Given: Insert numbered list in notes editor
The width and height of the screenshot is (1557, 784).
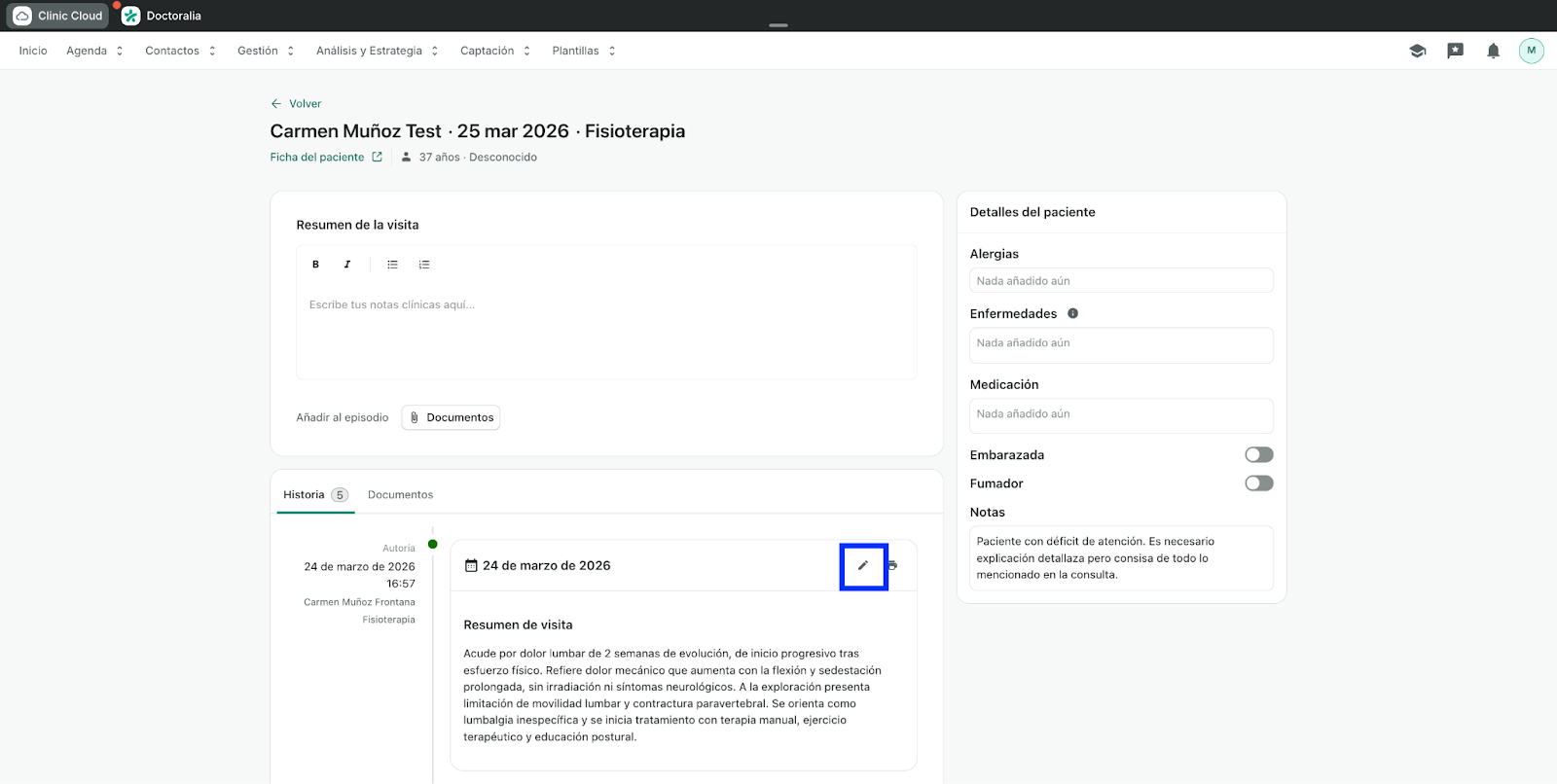Looking at the screenshot, I should pyautogui.click(x=424, y=265).
